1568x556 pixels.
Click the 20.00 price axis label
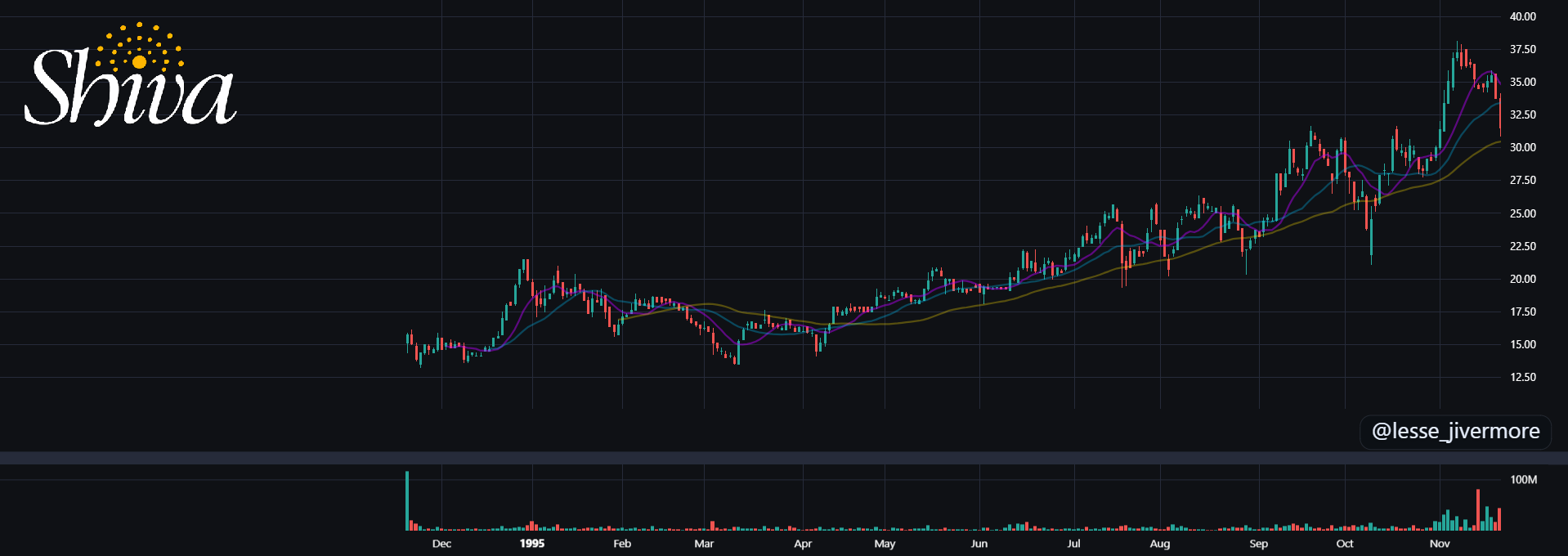[1522, 279]
